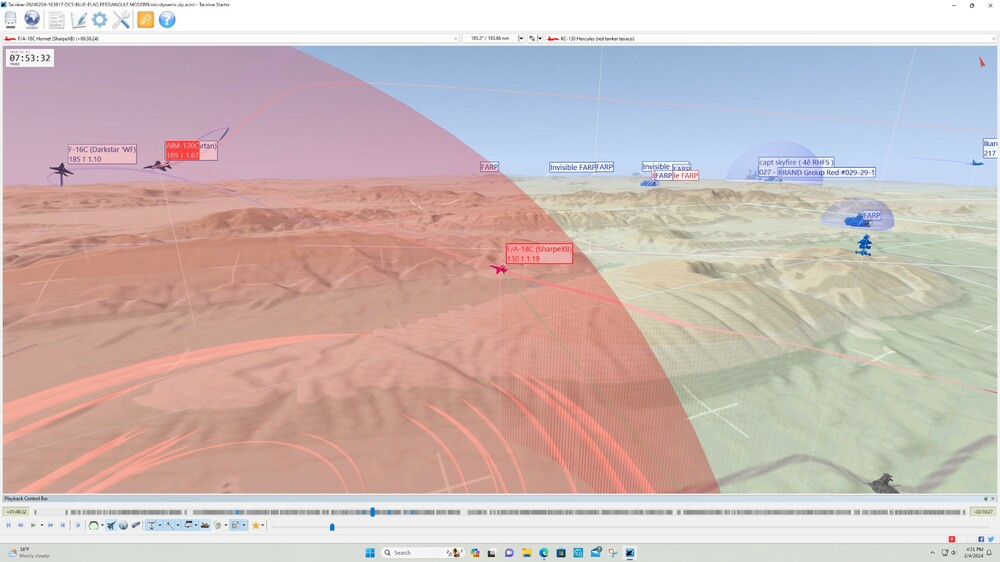Toggle the aircraft display filter icon
The width and height of the screenshot is (1000, 562).
pyautogui.click(x=112, y=525)
